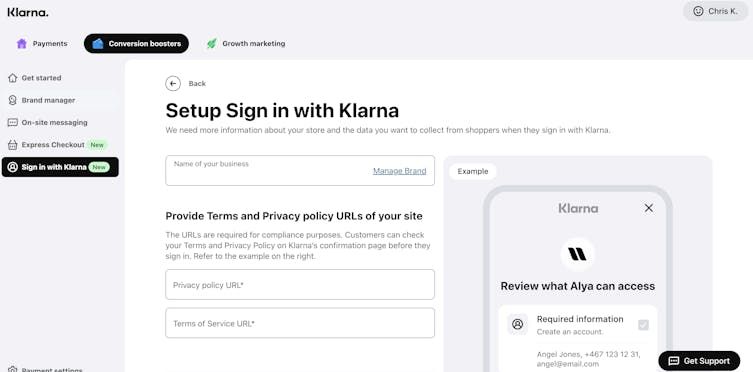Click the purple house Payments icon
The height and width of the screenshot is (372, 753).
coord(22,44)
